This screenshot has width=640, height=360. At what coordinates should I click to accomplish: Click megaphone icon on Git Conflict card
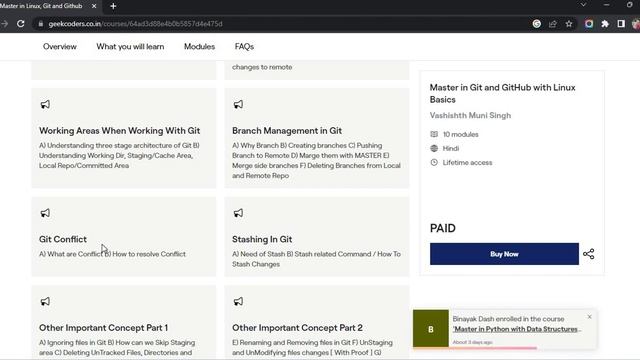[45, 213]
